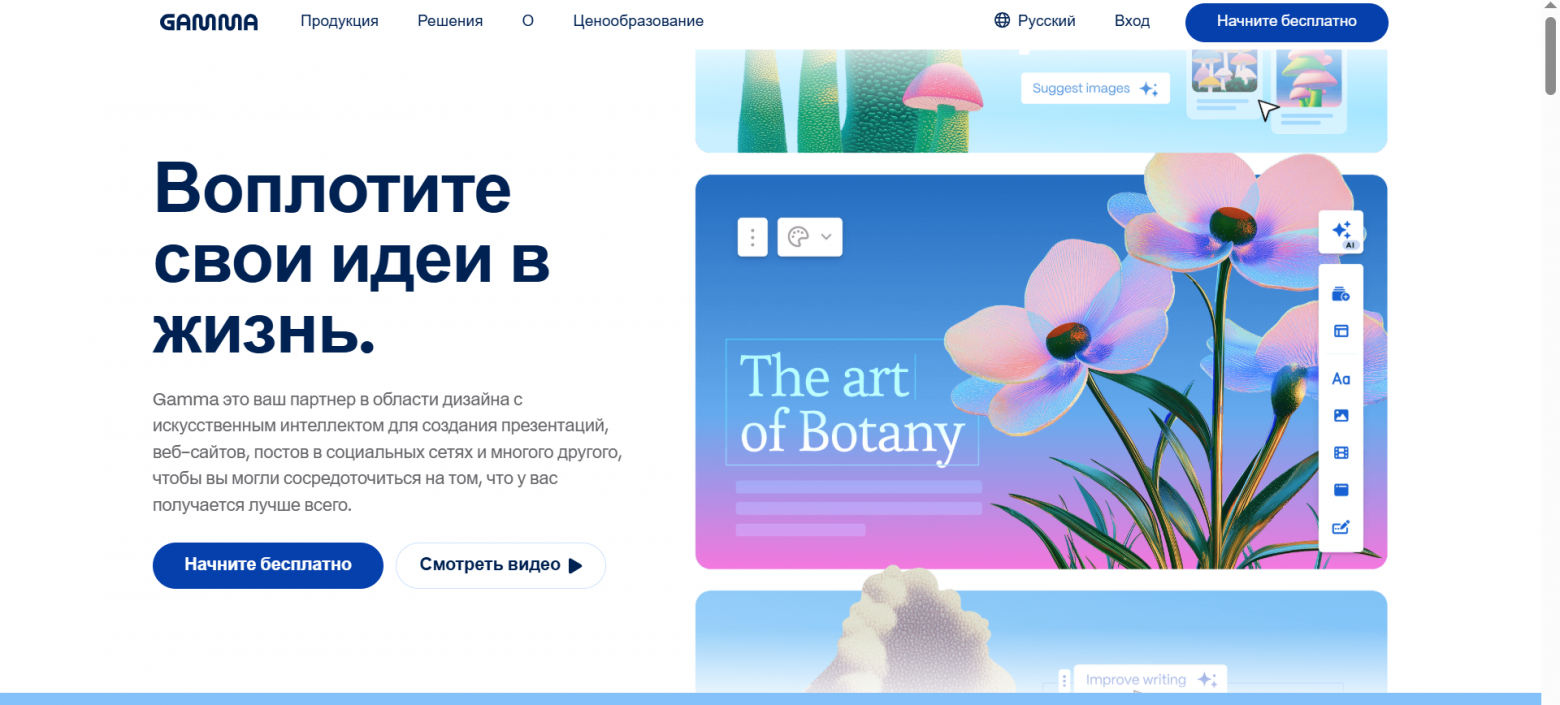
Task: Click the image insert icon in sidebar
Action: tap(1341, 415)
